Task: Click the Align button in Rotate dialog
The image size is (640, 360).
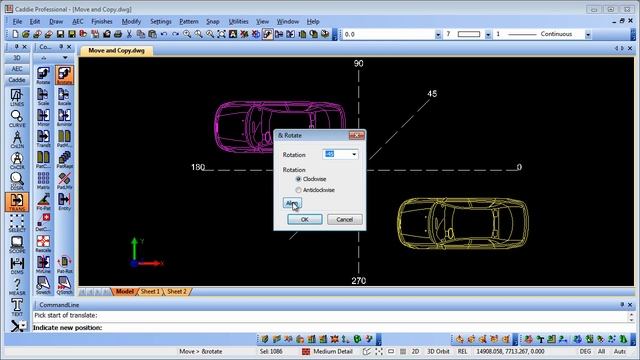Action: [292, 203]
